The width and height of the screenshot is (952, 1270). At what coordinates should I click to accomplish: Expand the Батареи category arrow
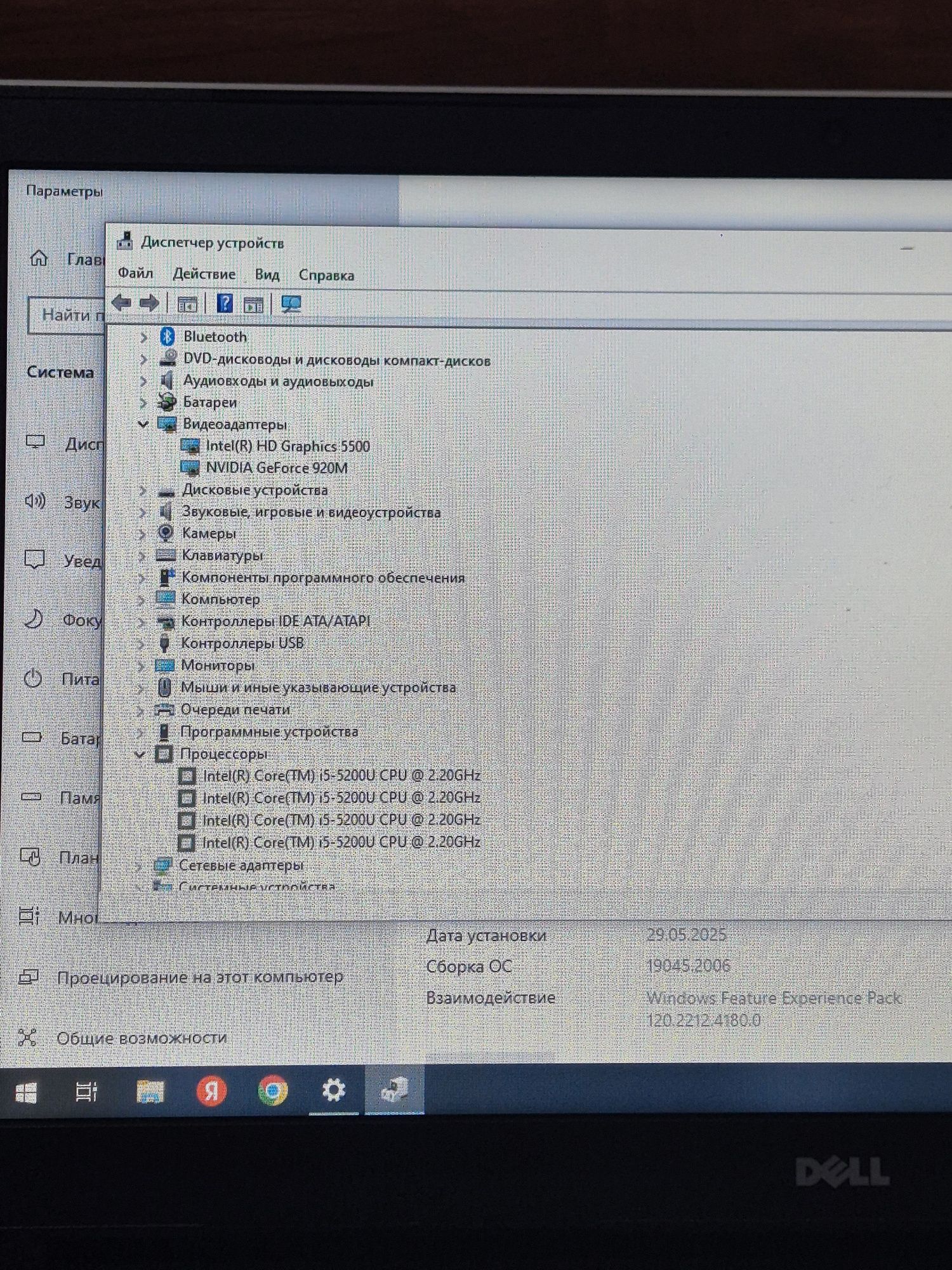coord(143,403)
